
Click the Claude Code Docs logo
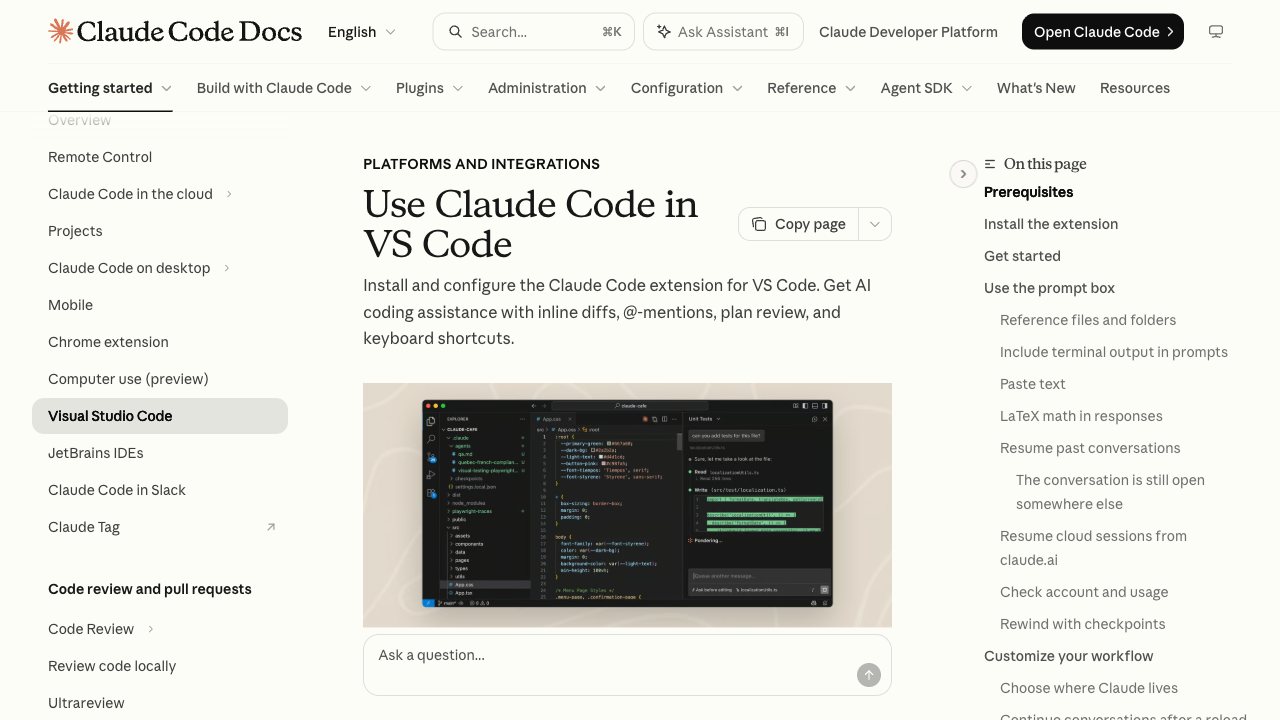point(175,32)
